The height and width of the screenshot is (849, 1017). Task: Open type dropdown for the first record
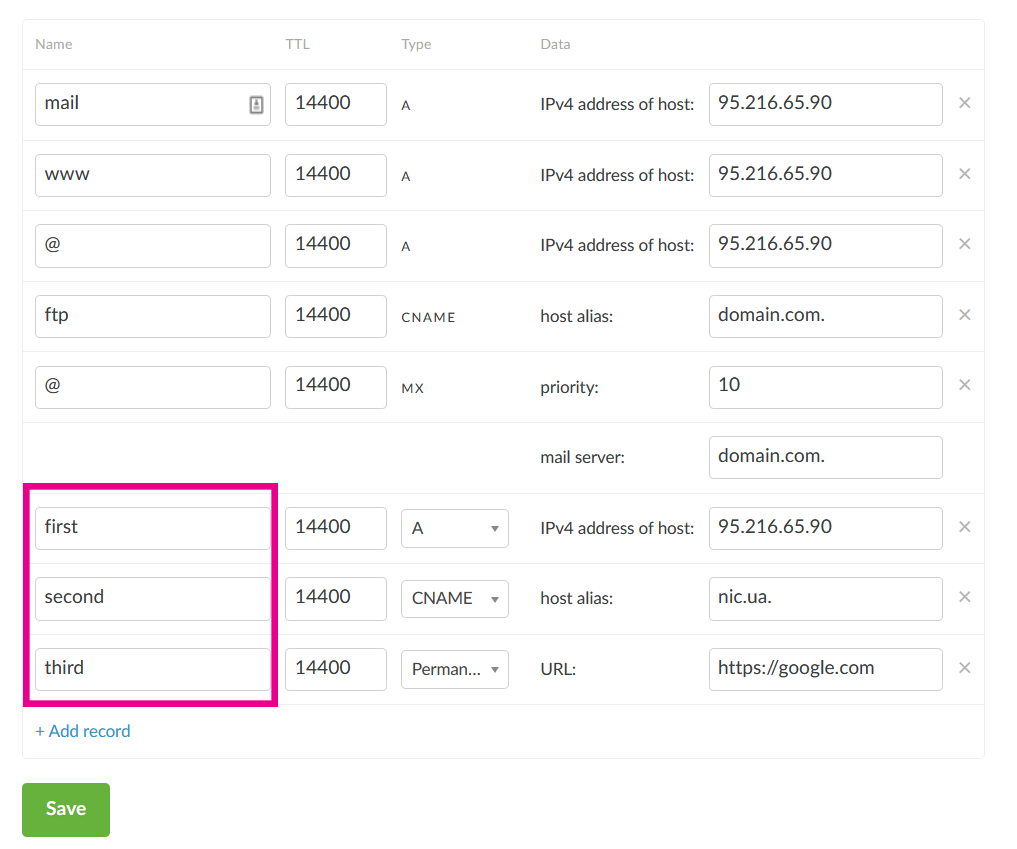click(455, 528)
